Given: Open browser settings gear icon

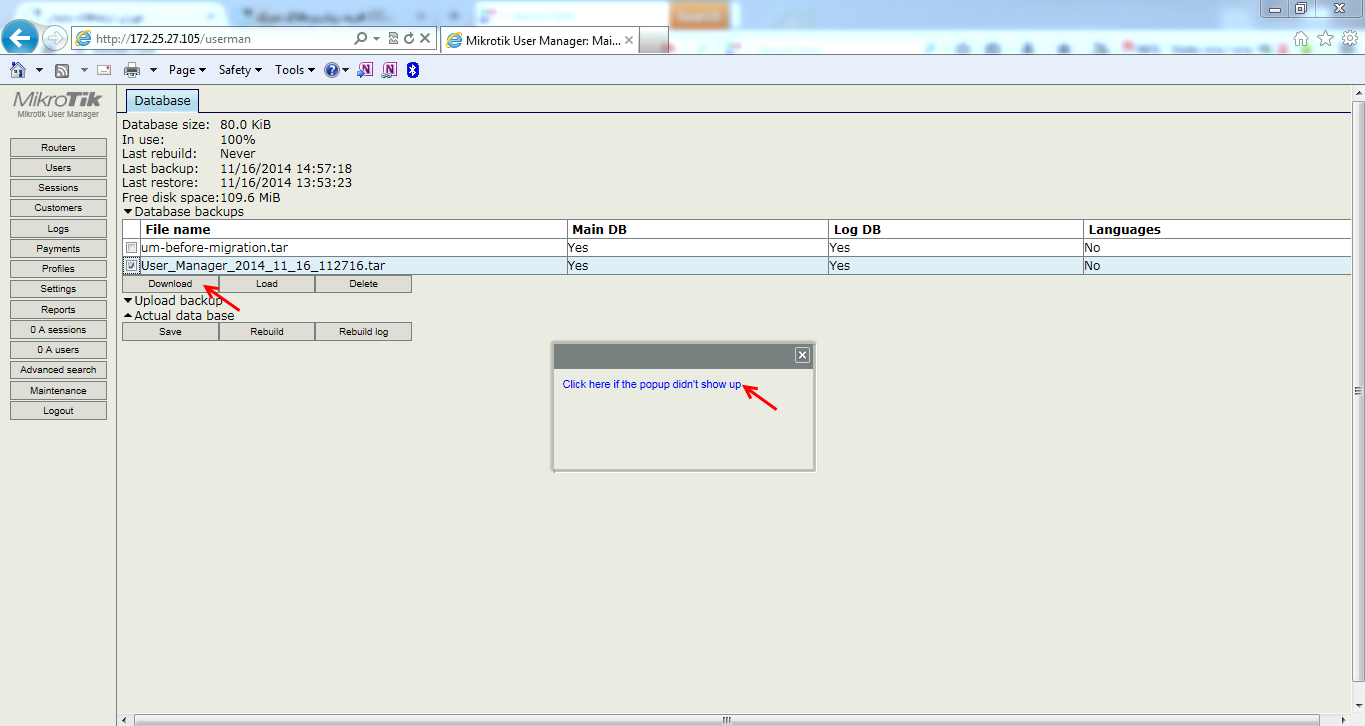Looking at the screenshot, I should [x=1349, y=38].
